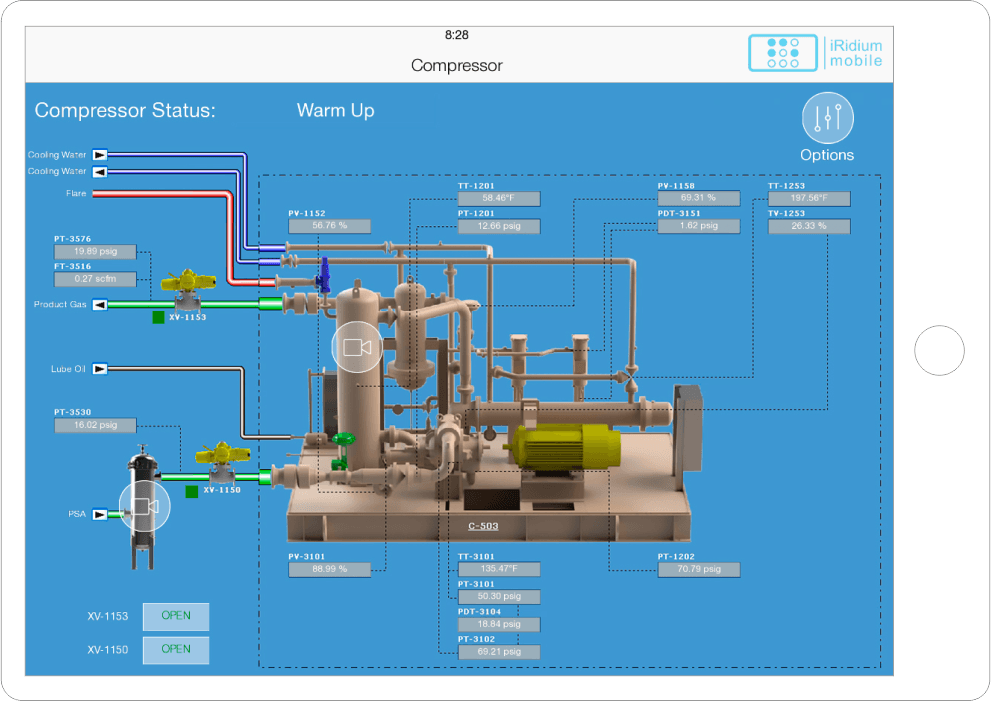Click the Product Gas flow arrow
Viewport: 991px width, 702px height.
[100, 305]
